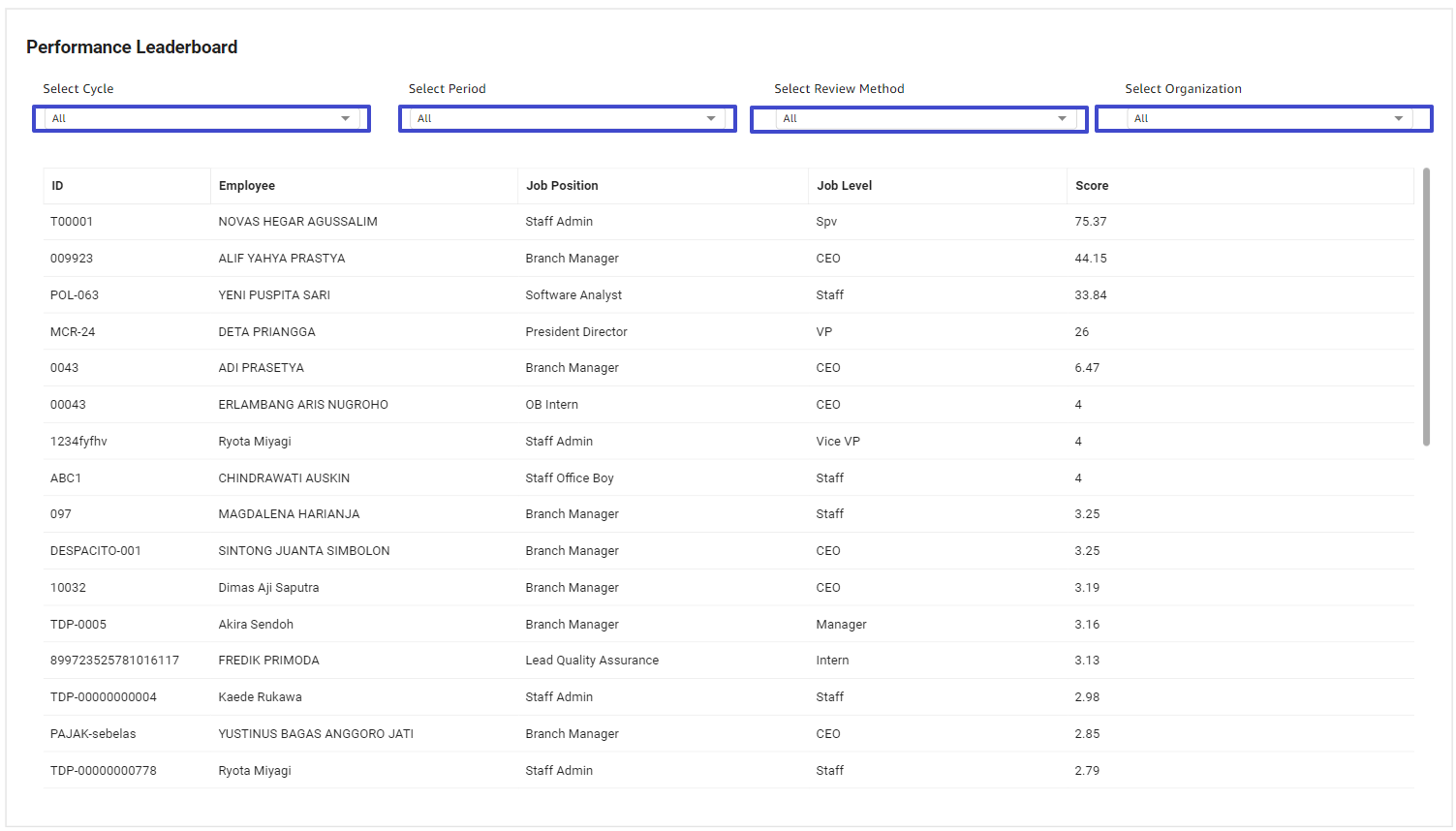This screenshot has width=1456, height=831.
Task: Select the ALIF YAHYA PRASTYA row
Action: (x=728, y=259)
